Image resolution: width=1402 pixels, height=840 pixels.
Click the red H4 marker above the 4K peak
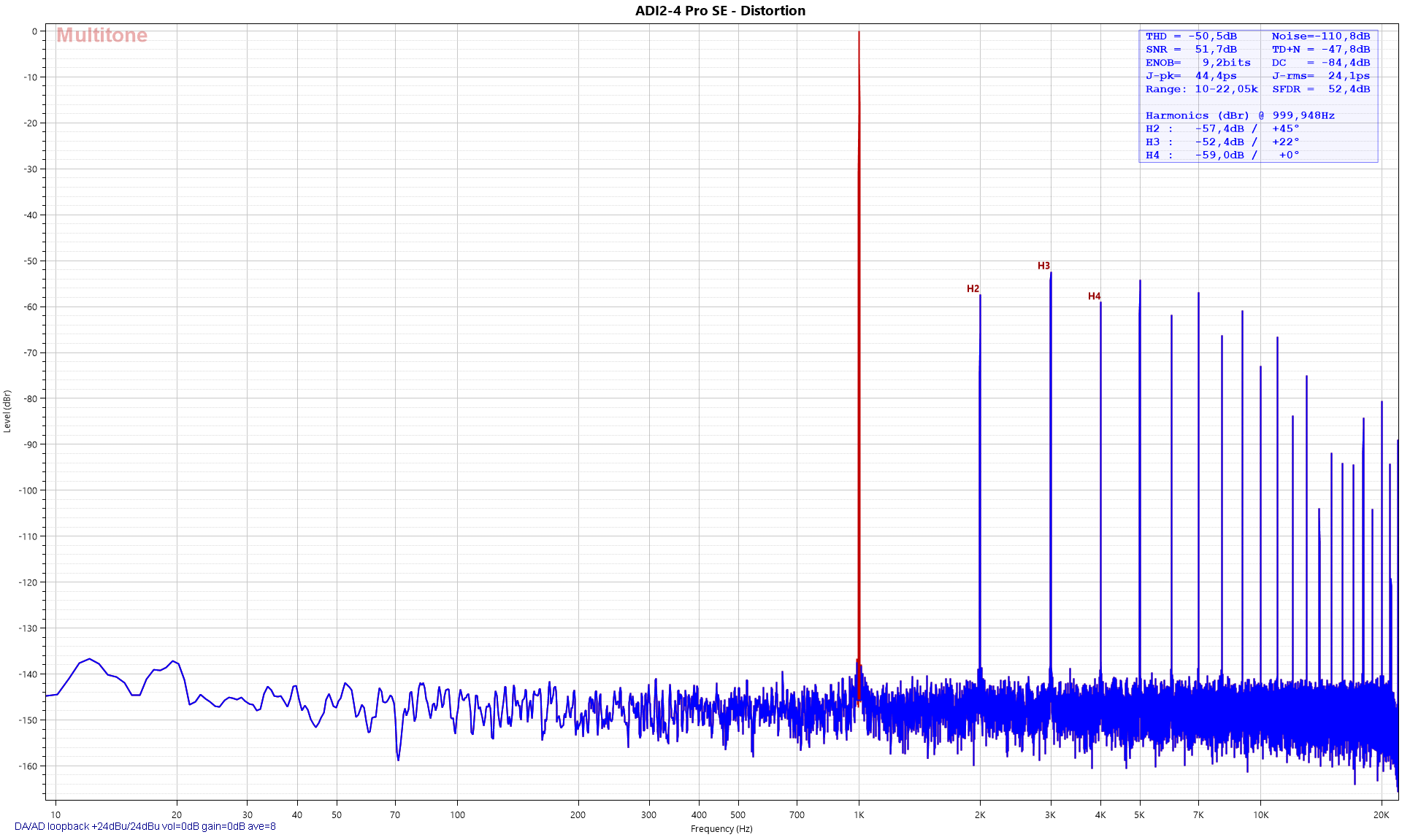(x=1094, y=296)
